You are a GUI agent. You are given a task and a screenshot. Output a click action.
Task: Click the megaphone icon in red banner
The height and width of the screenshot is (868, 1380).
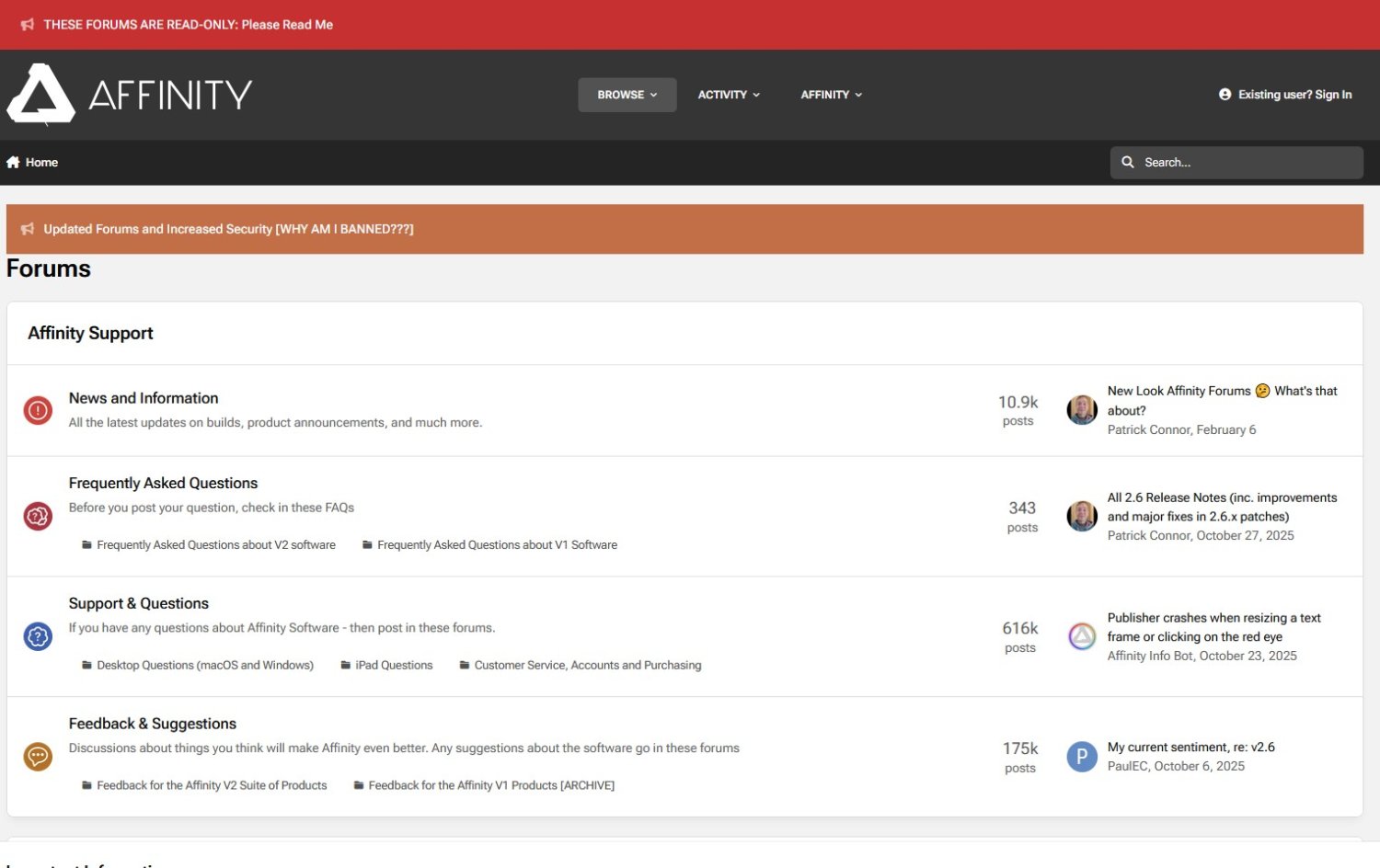point(28,25)
